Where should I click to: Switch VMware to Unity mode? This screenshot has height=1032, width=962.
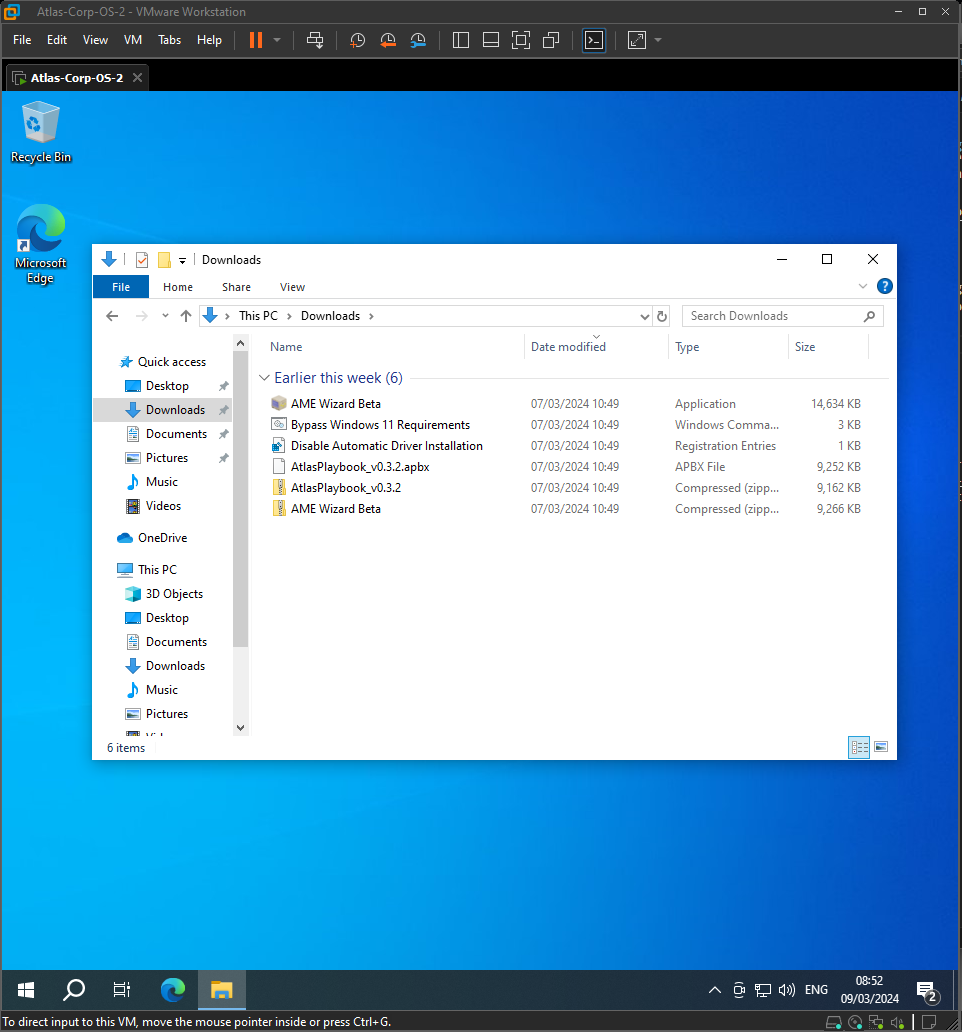(x=551, y=40)
